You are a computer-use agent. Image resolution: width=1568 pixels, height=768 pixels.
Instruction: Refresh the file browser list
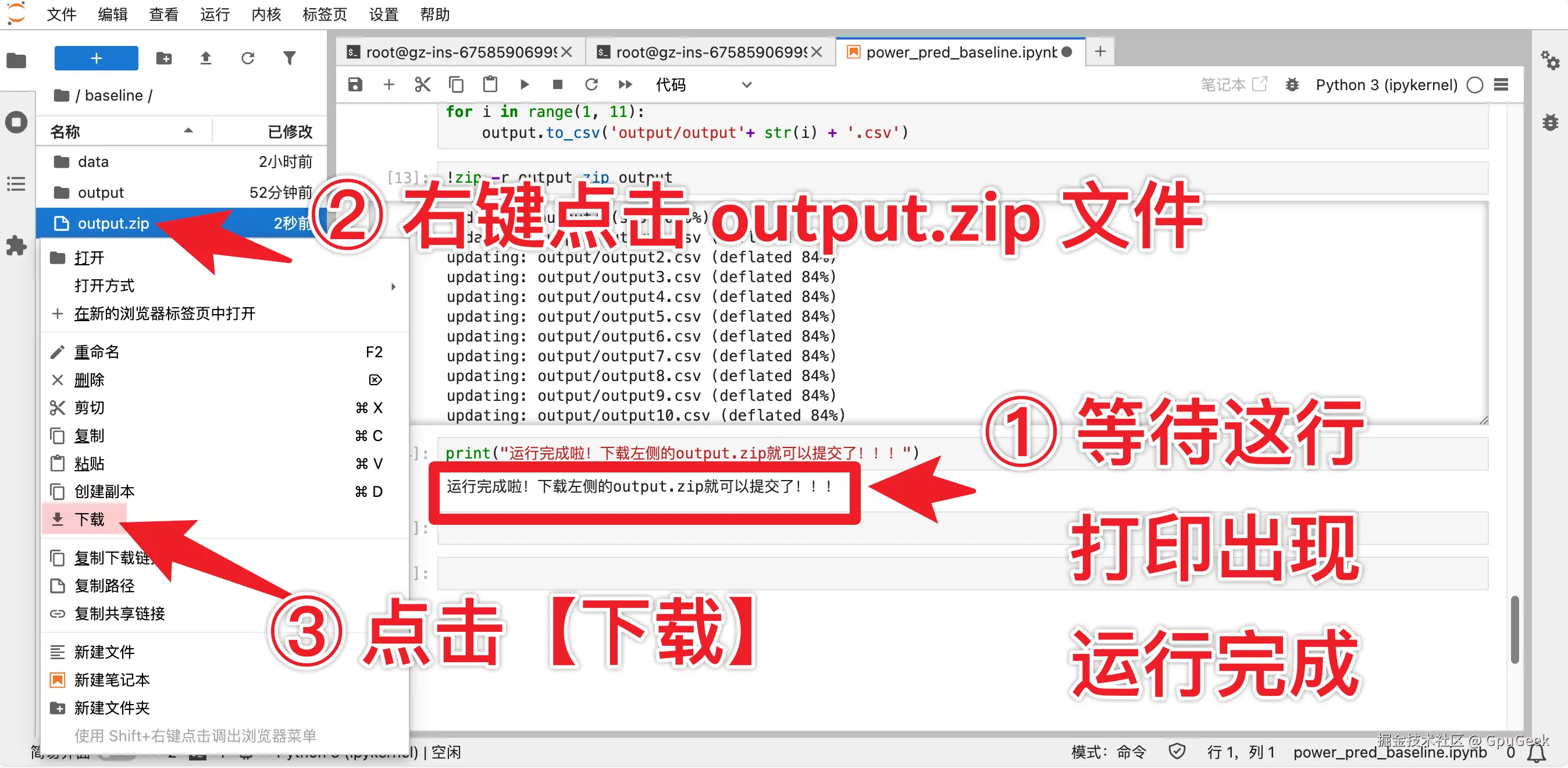coord(247,58)
